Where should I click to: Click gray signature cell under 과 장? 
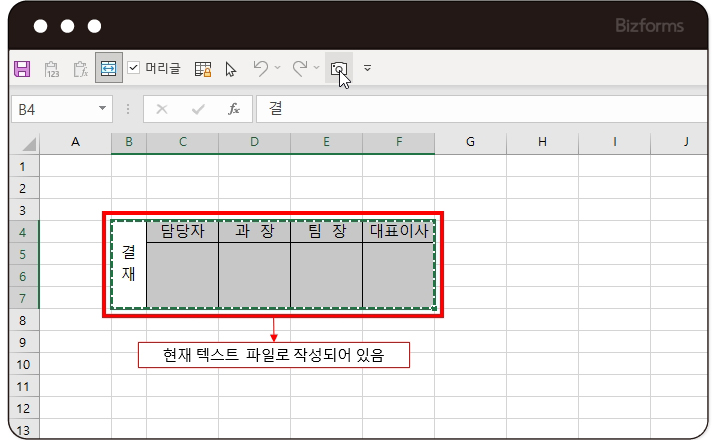click(254, 275)
